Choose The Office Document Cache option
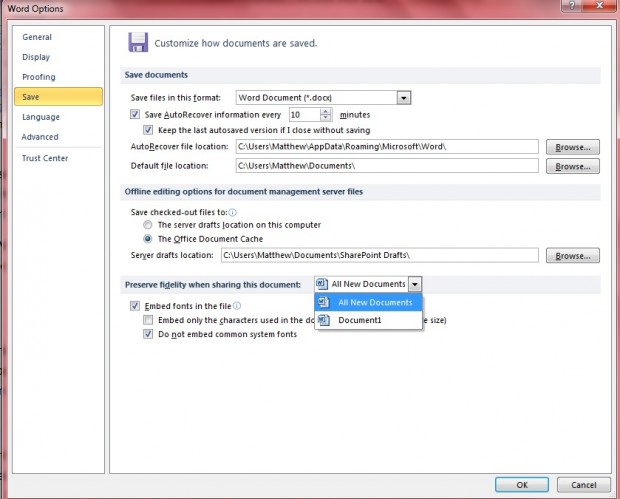Viewport: 620px width, 499px height. click(x=149, y=239)
